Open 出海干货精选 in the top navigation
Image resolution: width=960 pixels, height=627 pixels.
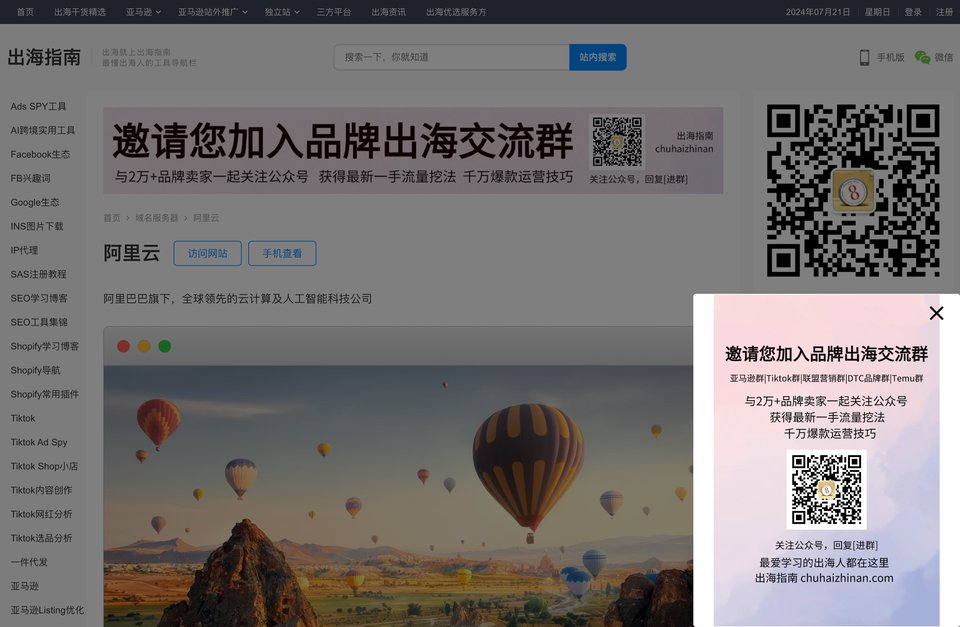click(x=80, y=12)
